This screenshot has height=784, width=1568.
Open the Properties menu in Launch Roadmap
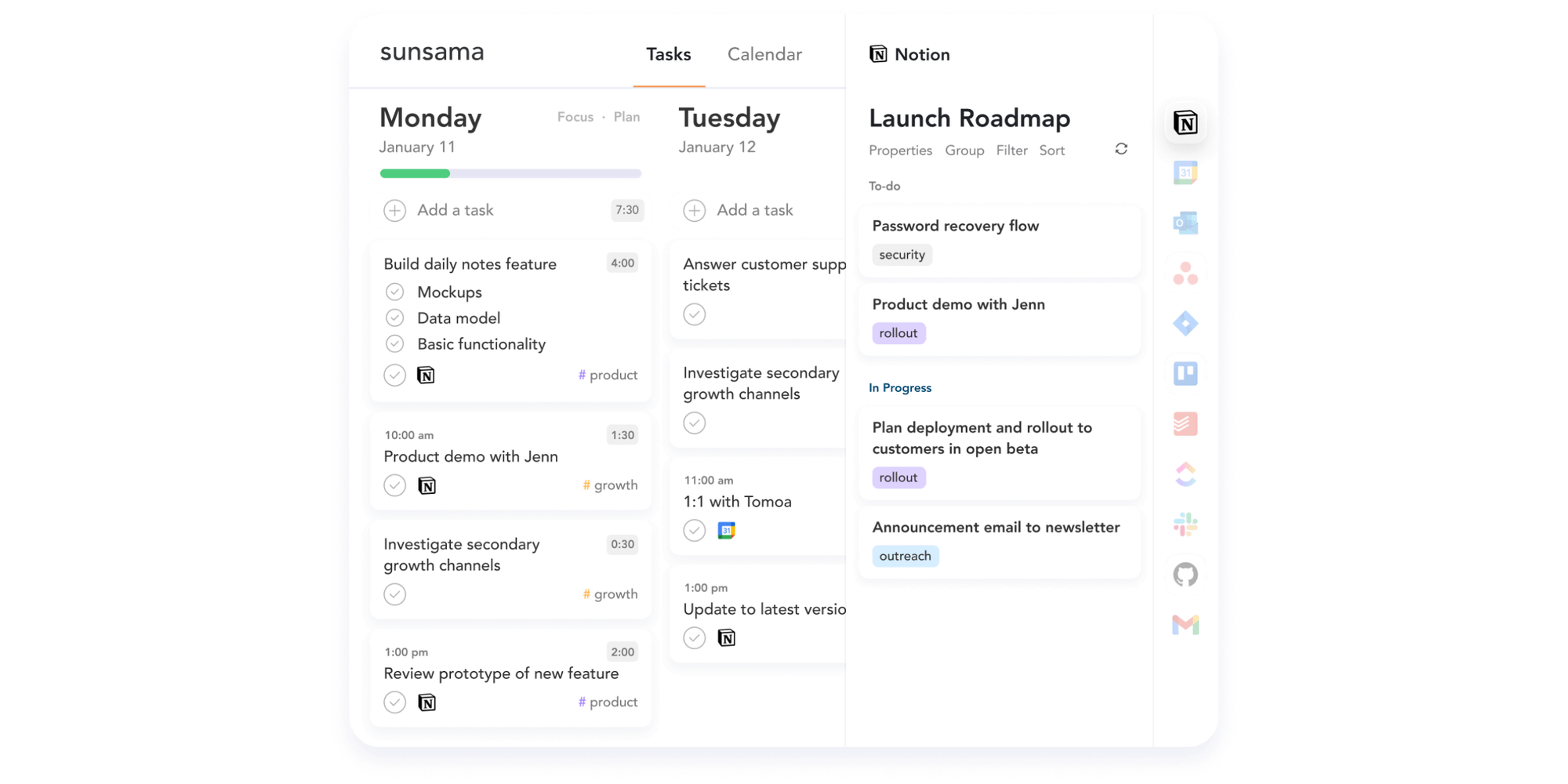[x=900, y=151]
